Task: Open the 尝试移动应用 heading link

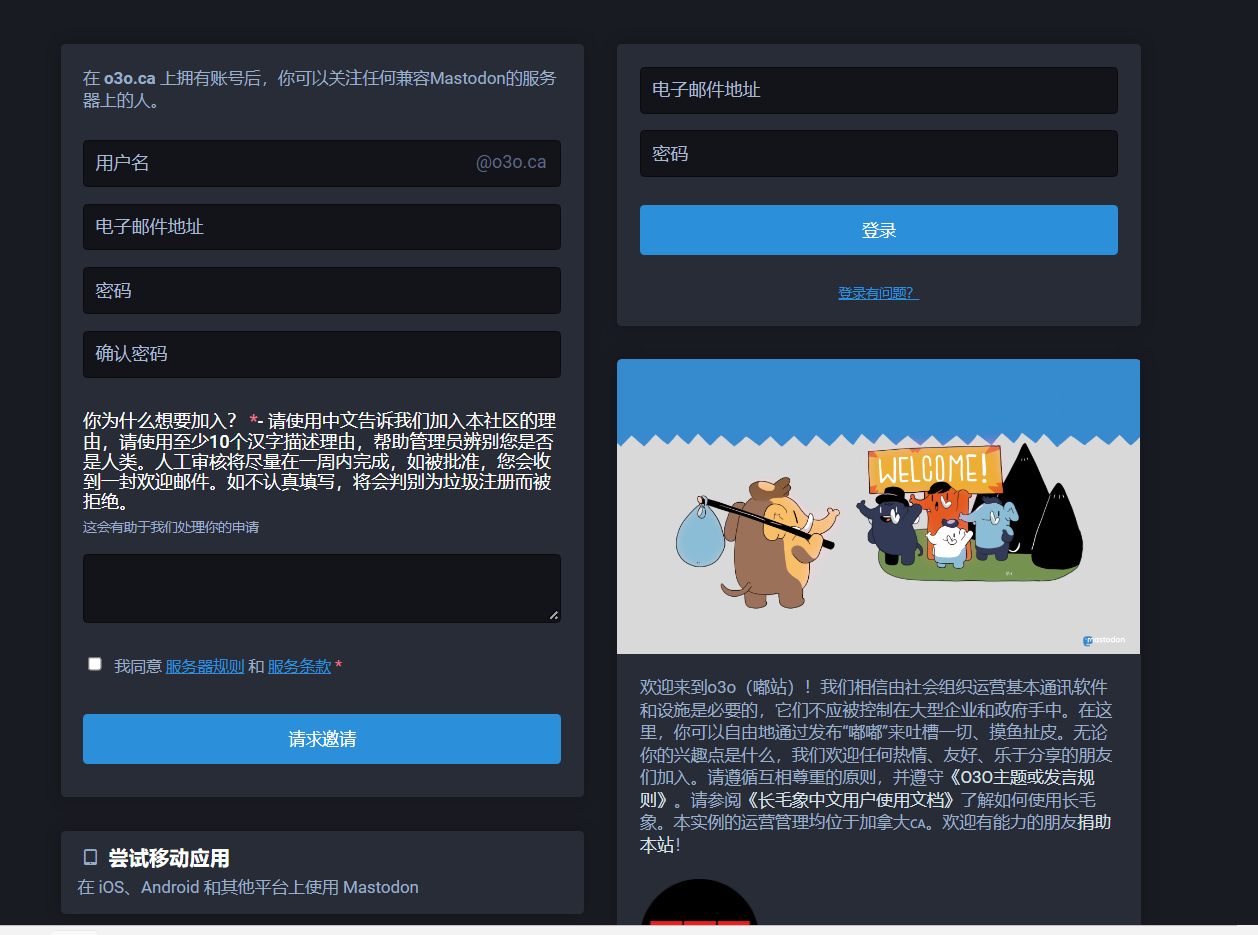Action: point(169,858)
